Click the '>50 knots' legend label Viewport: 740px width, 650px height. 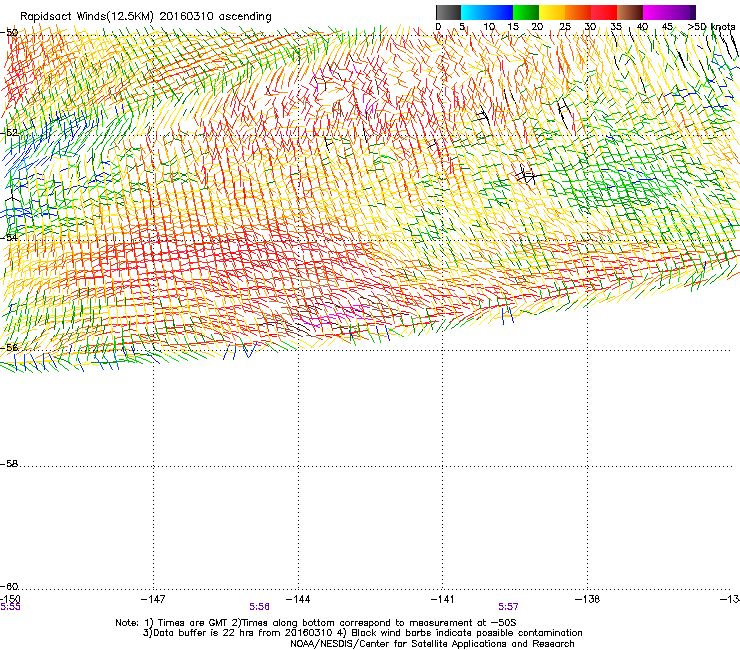(712, 27)
